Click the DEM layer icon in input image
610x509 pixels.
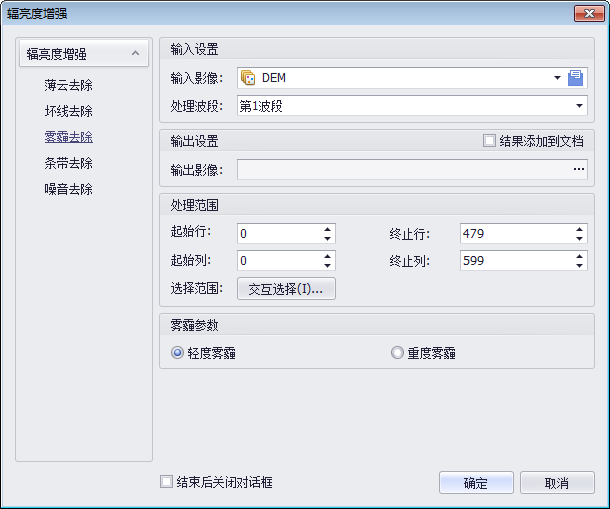(x=248, y=78)
